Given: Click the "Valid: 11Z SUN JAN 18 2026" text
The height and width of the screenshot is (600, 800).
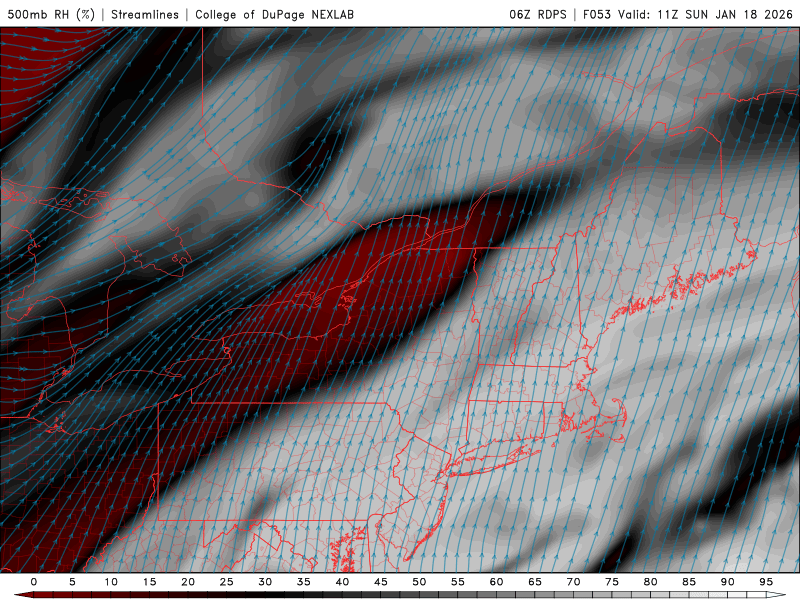Looking at the screenshot, I should pyautogui.click(x=706, y=14).
